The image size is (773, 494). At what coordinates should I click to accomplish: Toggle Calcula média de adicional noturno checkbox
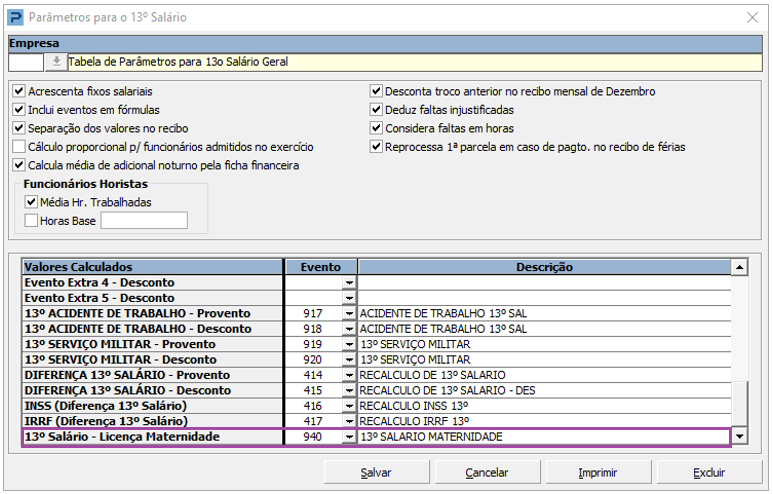point(19,165)
